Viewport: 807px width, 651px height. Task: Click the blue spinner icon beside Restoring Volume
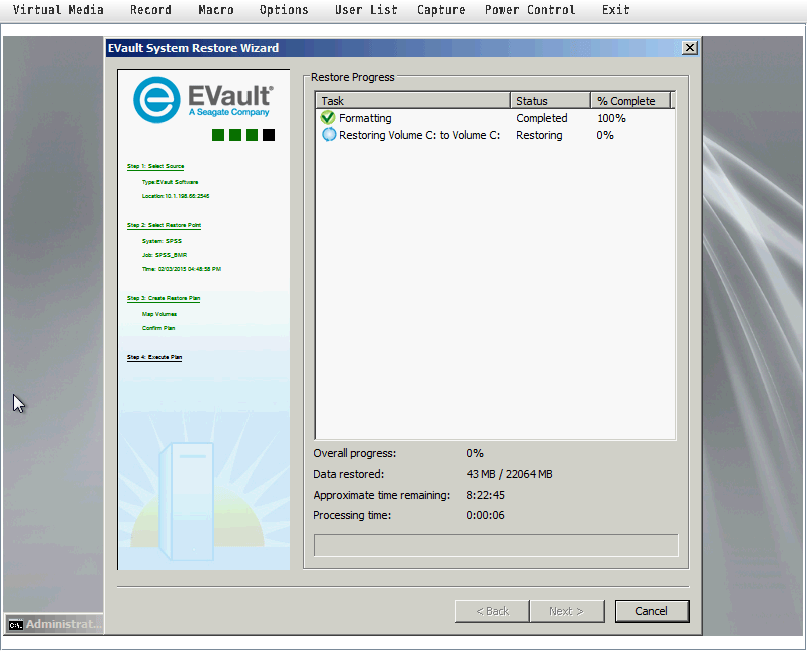[x=328, y=135]
